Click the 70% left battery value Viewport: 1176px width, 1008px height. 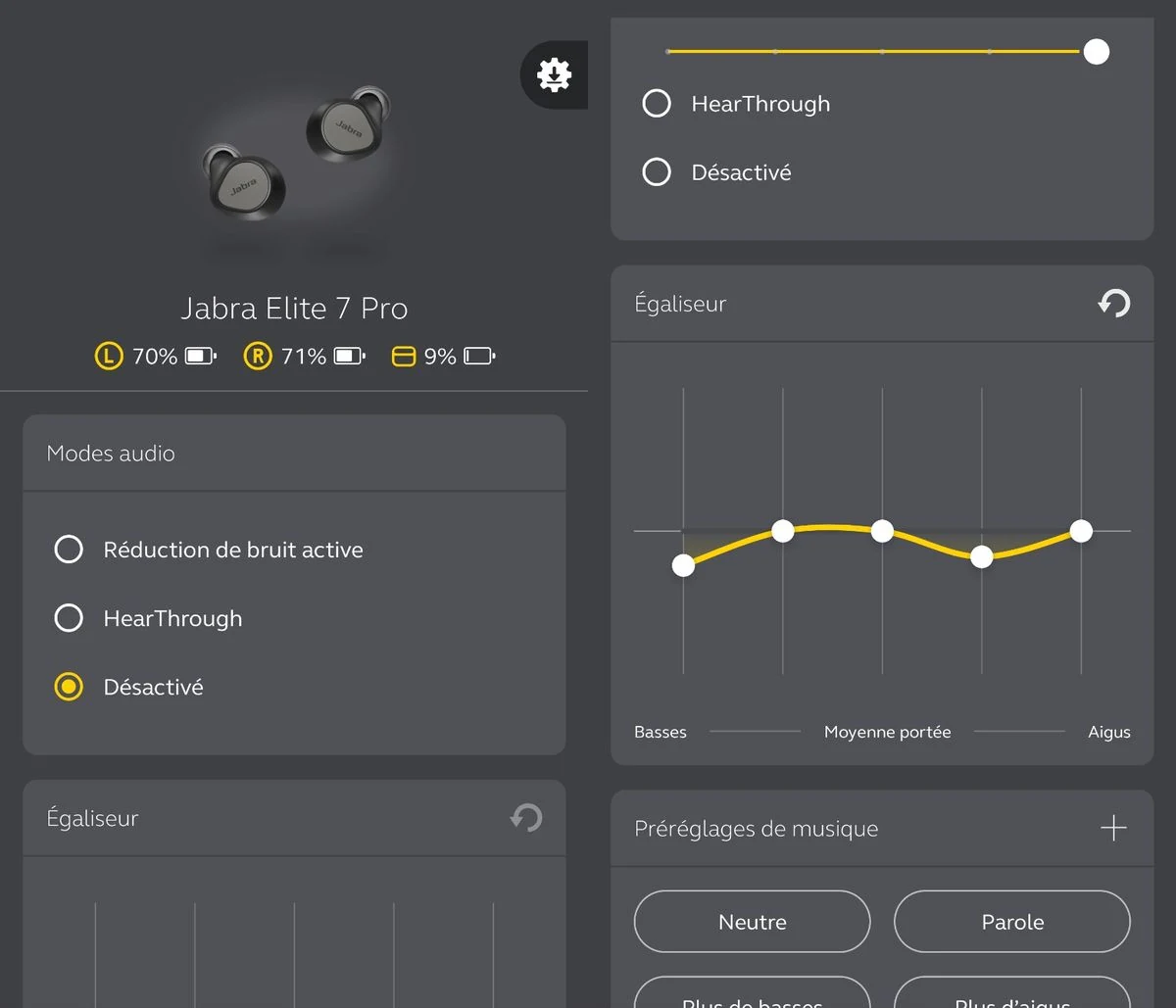pyautogui.click(x=155, y=357)
